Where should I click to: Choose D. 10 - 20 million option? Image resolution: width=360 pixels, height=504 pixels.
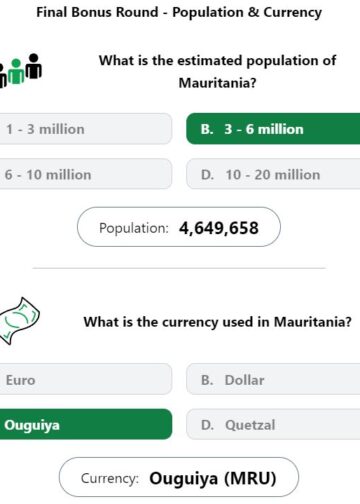click(273, 174)
